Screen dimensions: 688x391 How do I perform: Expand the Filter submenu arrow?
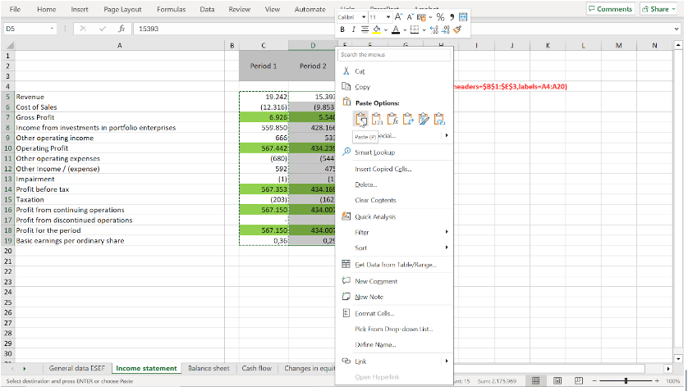446,232
